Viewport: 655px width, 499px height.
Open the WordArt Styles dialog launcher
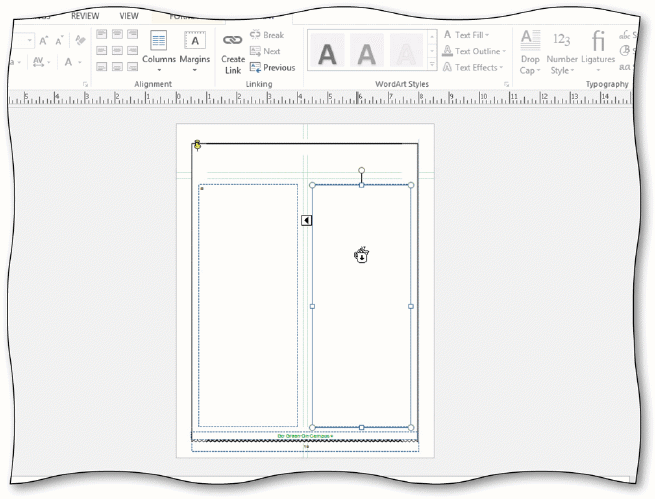tap(506, 84)
